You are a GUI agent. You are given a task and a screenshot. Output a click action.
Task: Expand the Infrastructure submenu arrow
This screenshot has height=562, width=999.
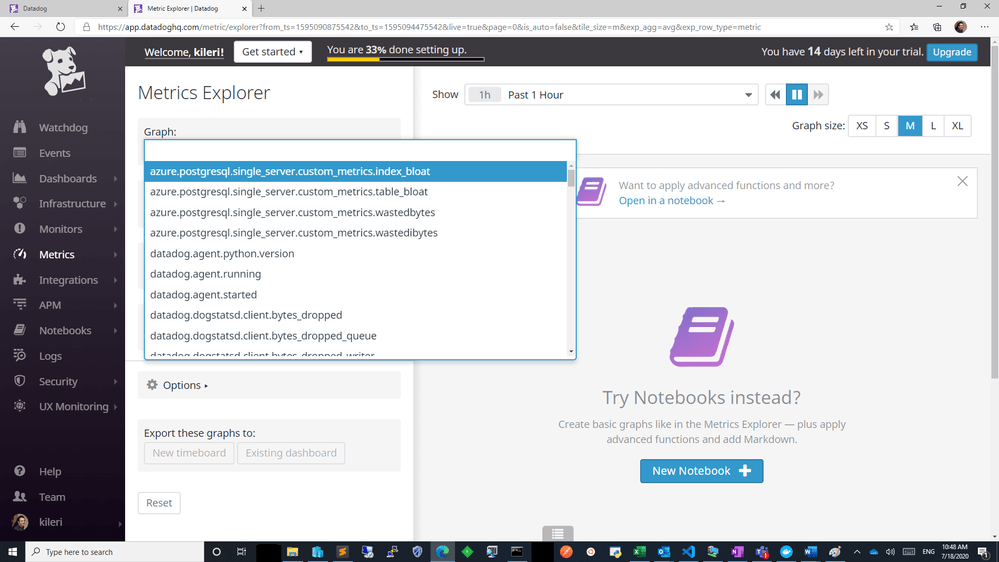pyautogui.click(x=115, y=204)
